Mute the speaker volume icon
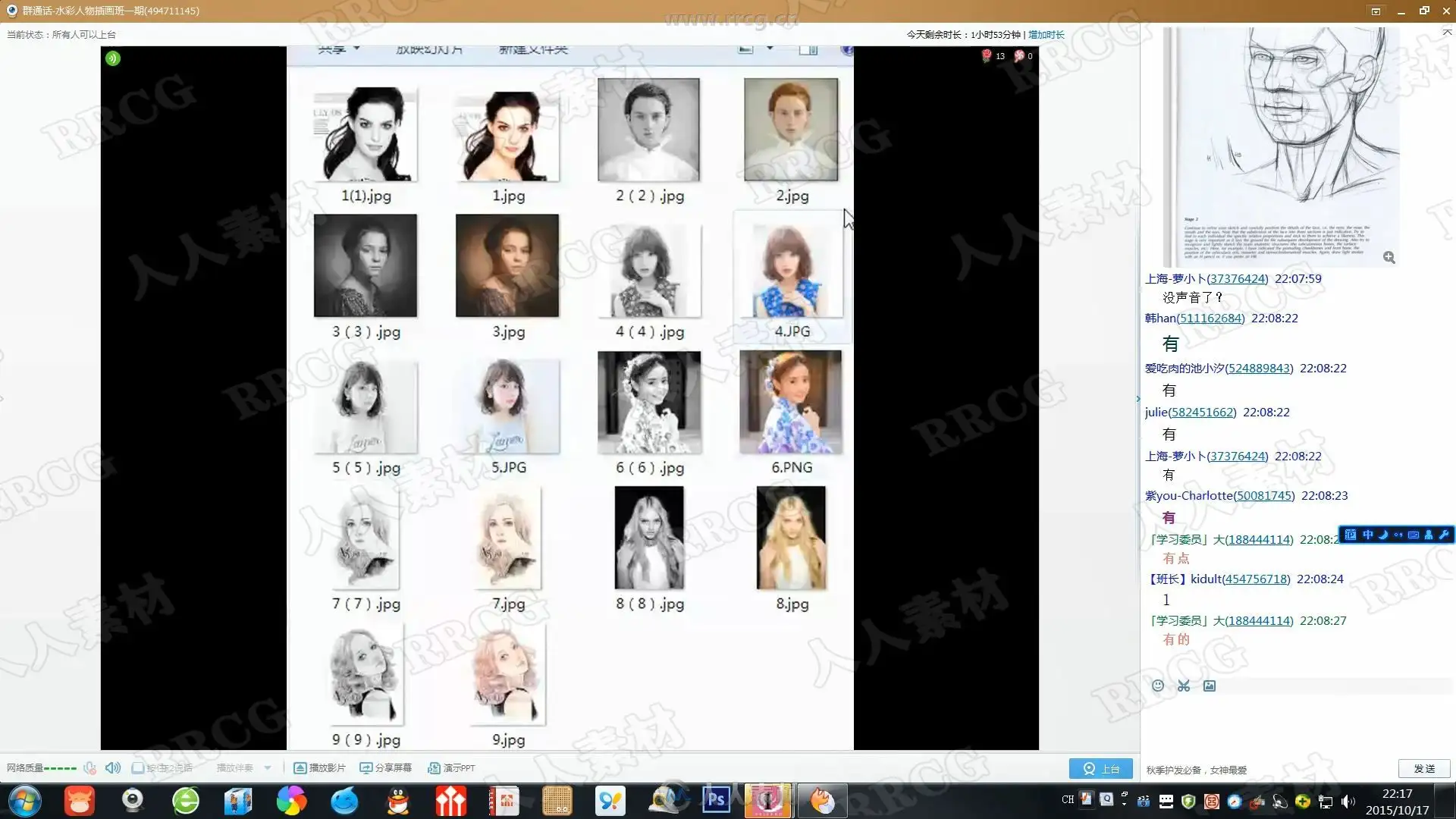This screenshot has width=1456, height=819. point(113,767)
